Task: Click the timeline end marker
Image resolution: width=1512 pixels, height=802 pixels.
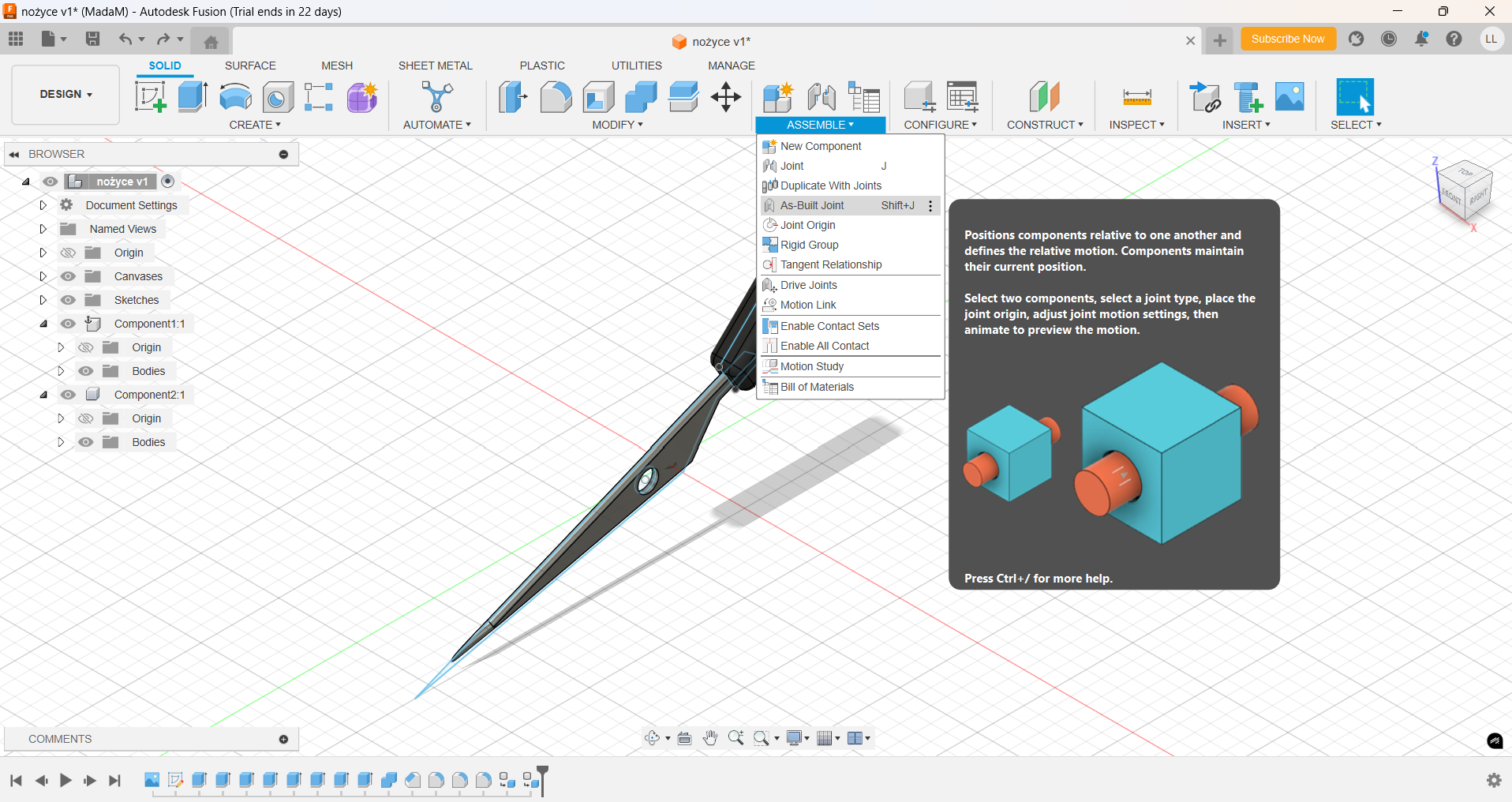Action: 542,781
